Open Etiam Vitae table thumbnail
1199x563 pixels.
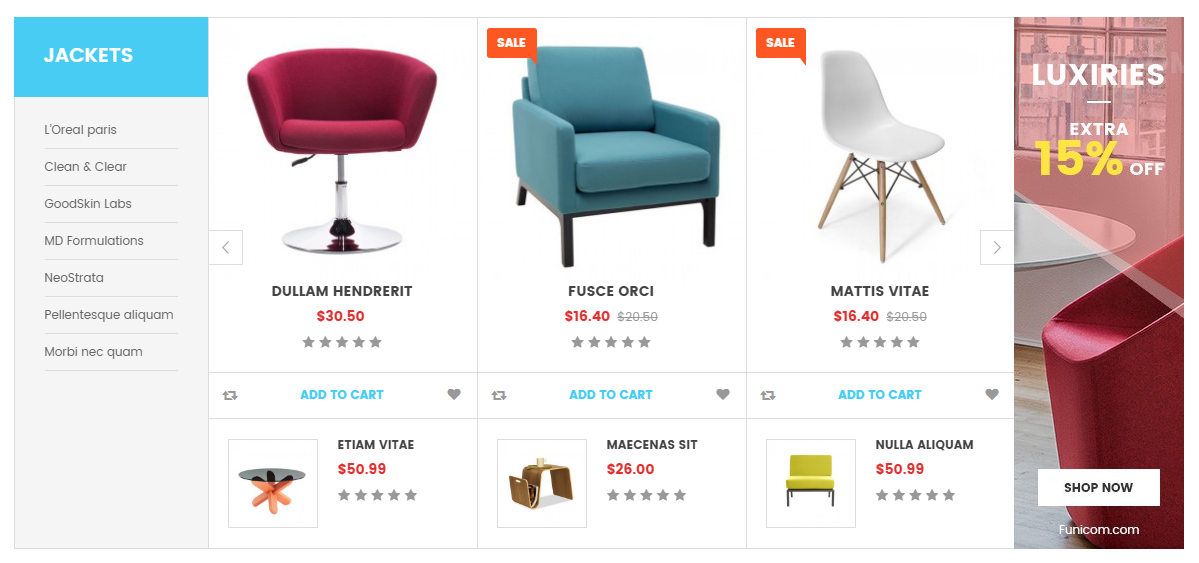tap(273, 483)
